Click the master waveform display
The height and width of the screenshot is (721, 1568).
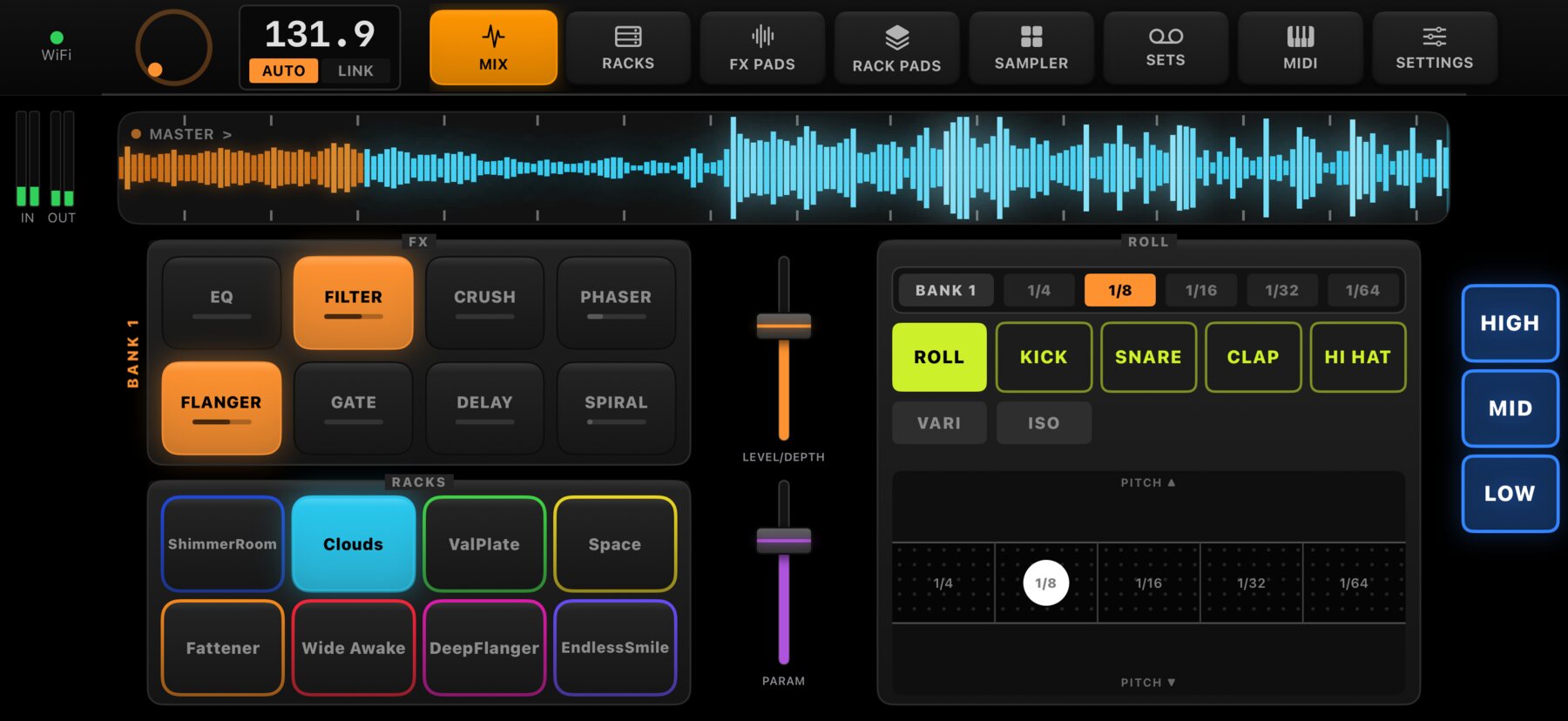783,168
